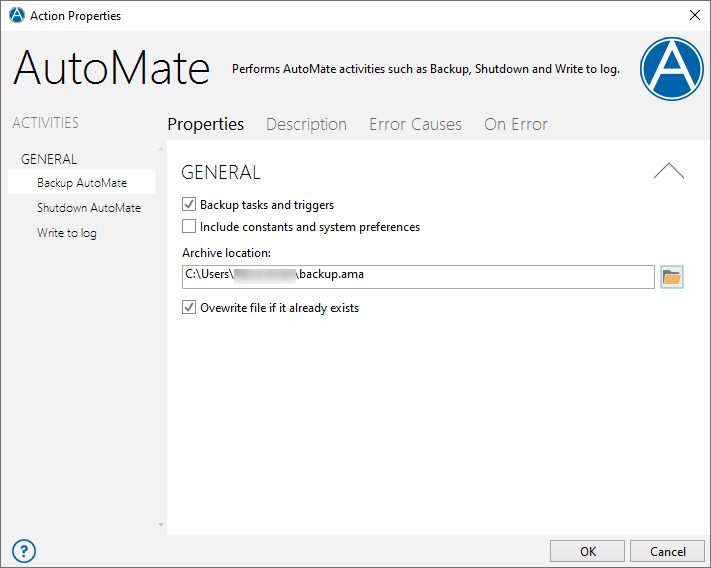Click the small AutoMate icon in the title bar
The image size is (711, 568).
coord(17,15)
